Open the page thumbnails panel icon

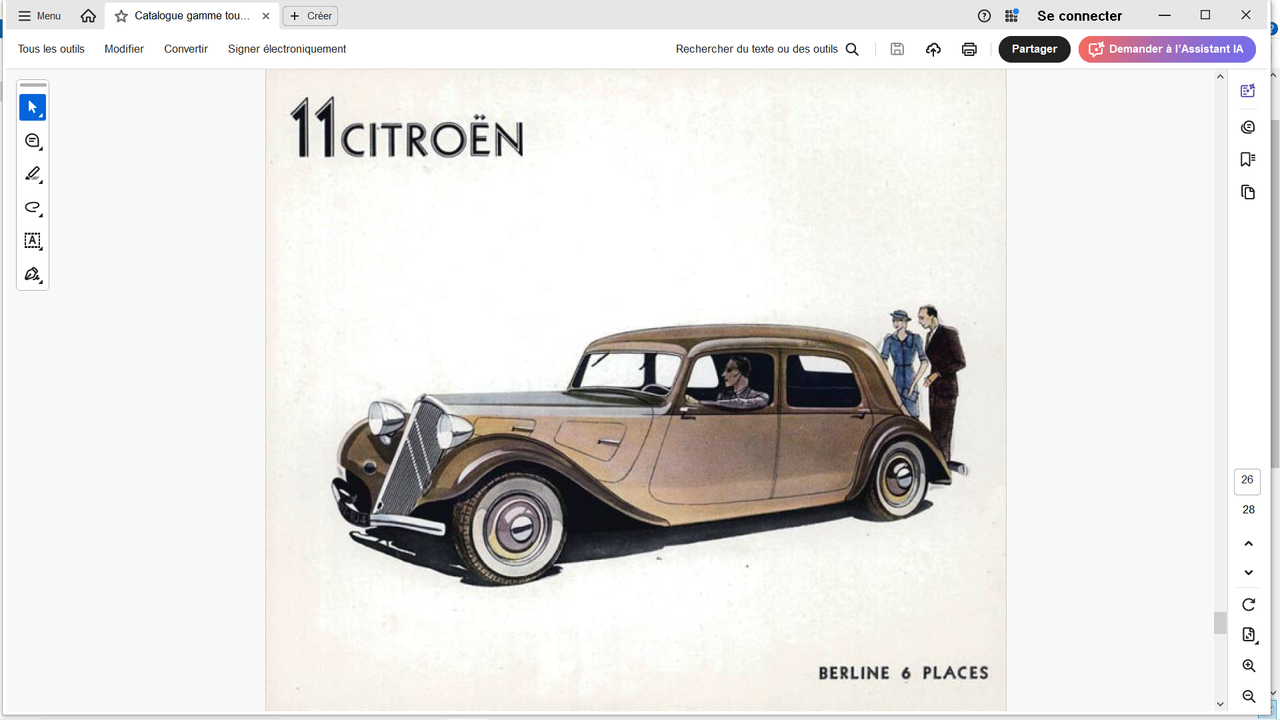pyautogui.click(x=1248, y=192)
